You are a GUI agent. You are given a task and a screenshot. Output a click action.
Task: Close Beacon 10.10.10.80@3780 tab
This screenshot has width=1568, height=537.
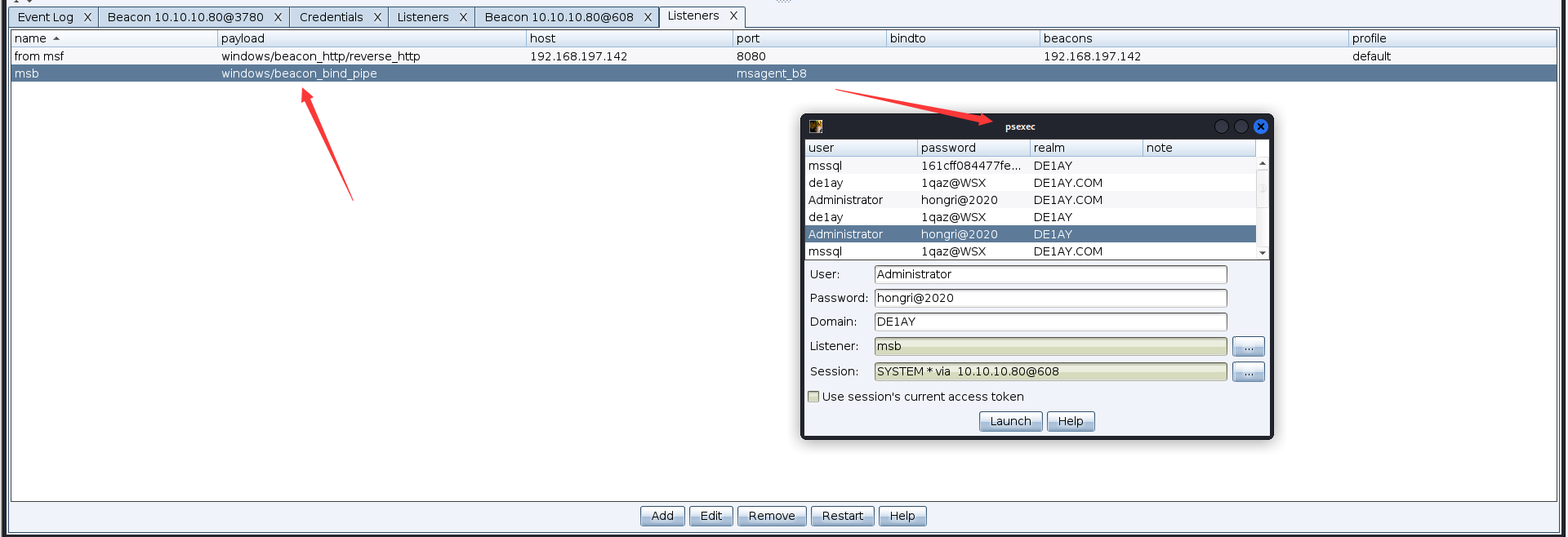278,17
